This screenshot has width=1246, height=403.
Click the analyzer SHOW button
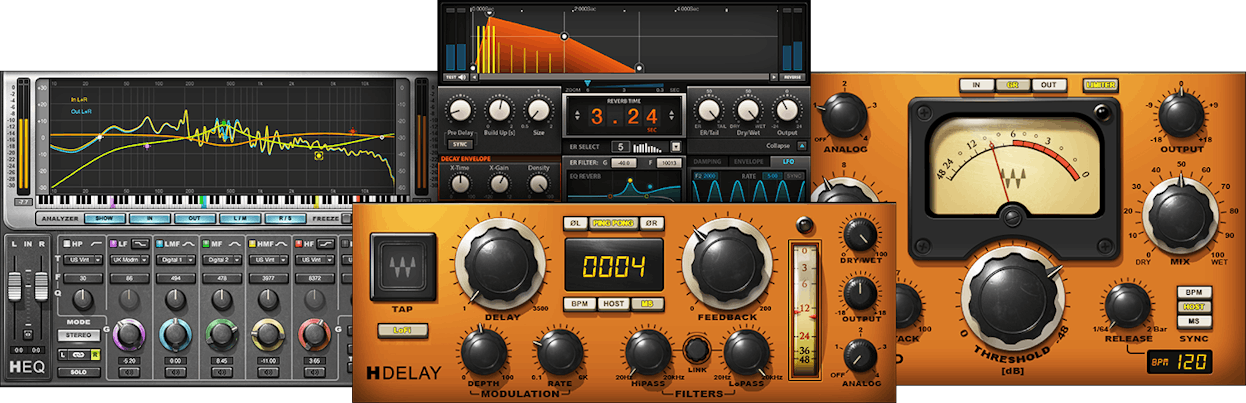click(104, 218)
